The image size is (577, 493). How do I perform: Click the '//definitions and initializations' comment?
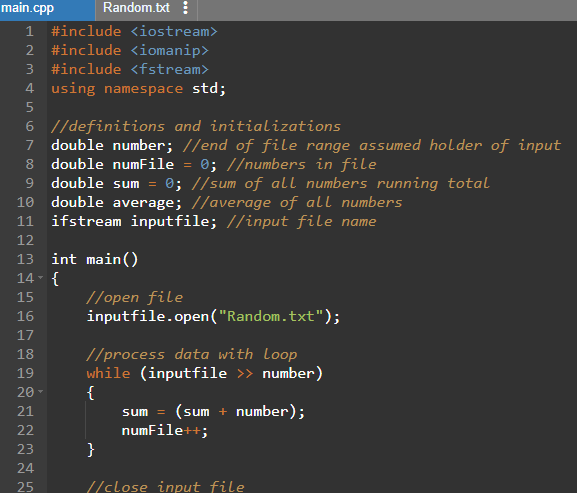pyautogui.click(x=196, y=127)
